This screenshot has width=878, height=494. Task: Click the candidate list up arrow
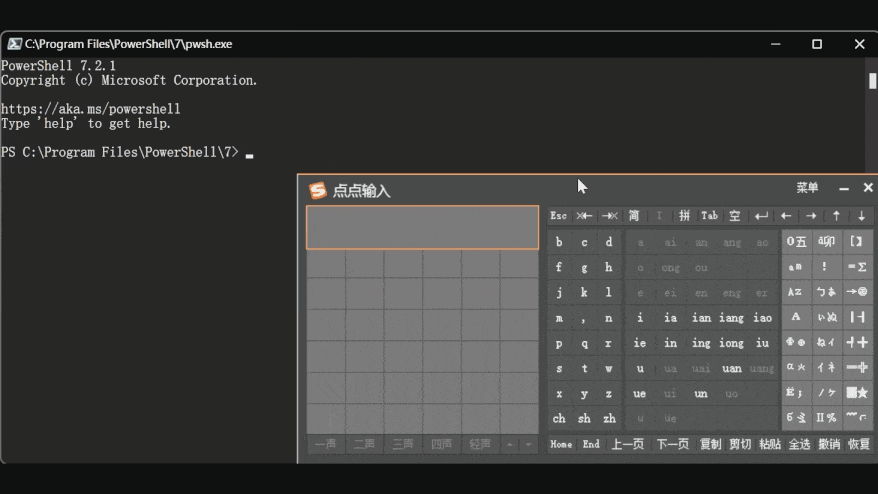tap(510, 445)
